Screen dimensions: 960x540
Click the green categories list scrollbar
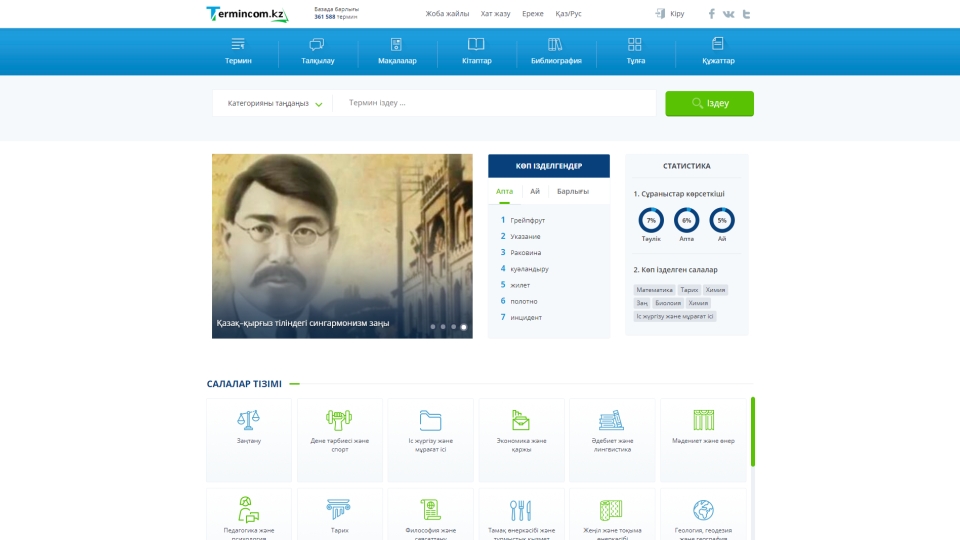click(x=752, y=432)
